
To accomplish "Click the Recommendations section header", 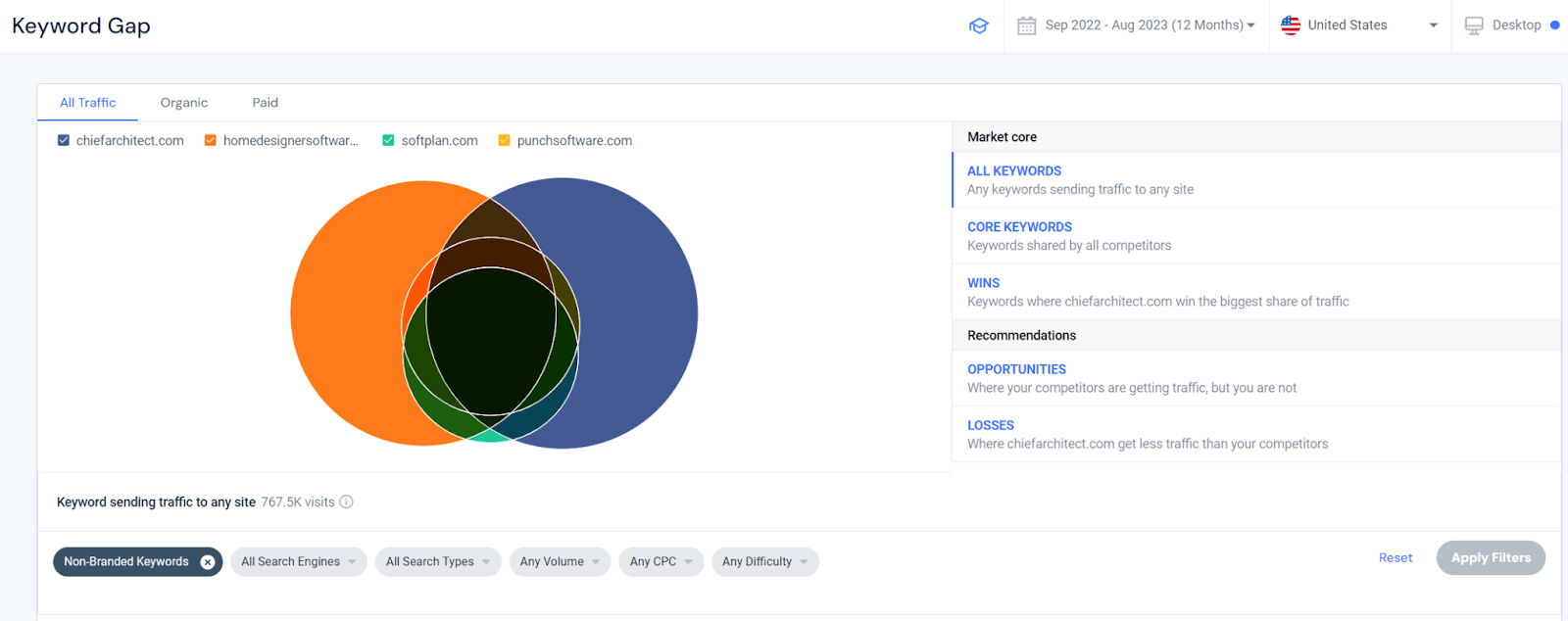I will 1256,335.
